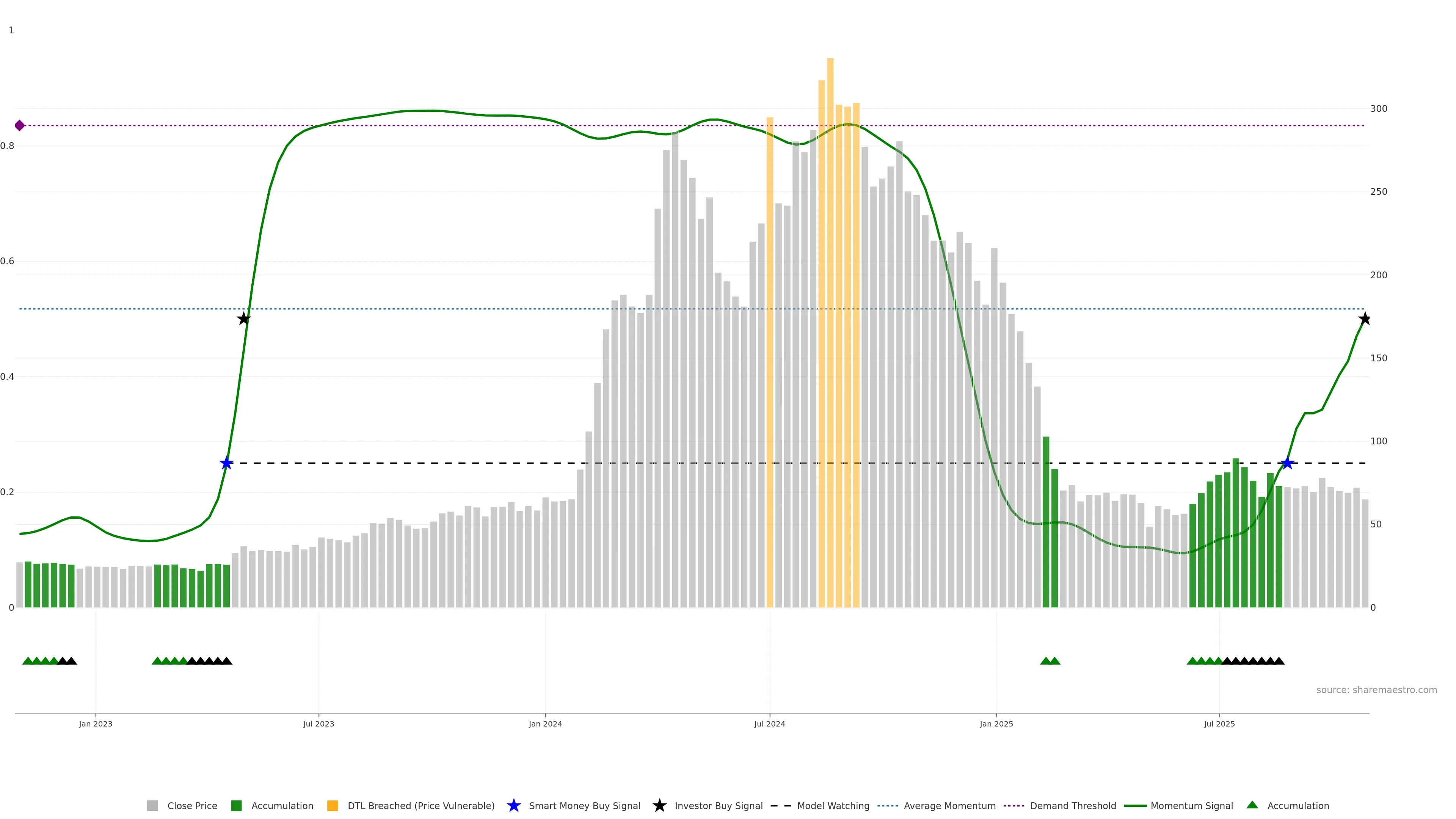Click the green Accumulation square swatch
Viewport: 1456px width, 819px height.
236,805
